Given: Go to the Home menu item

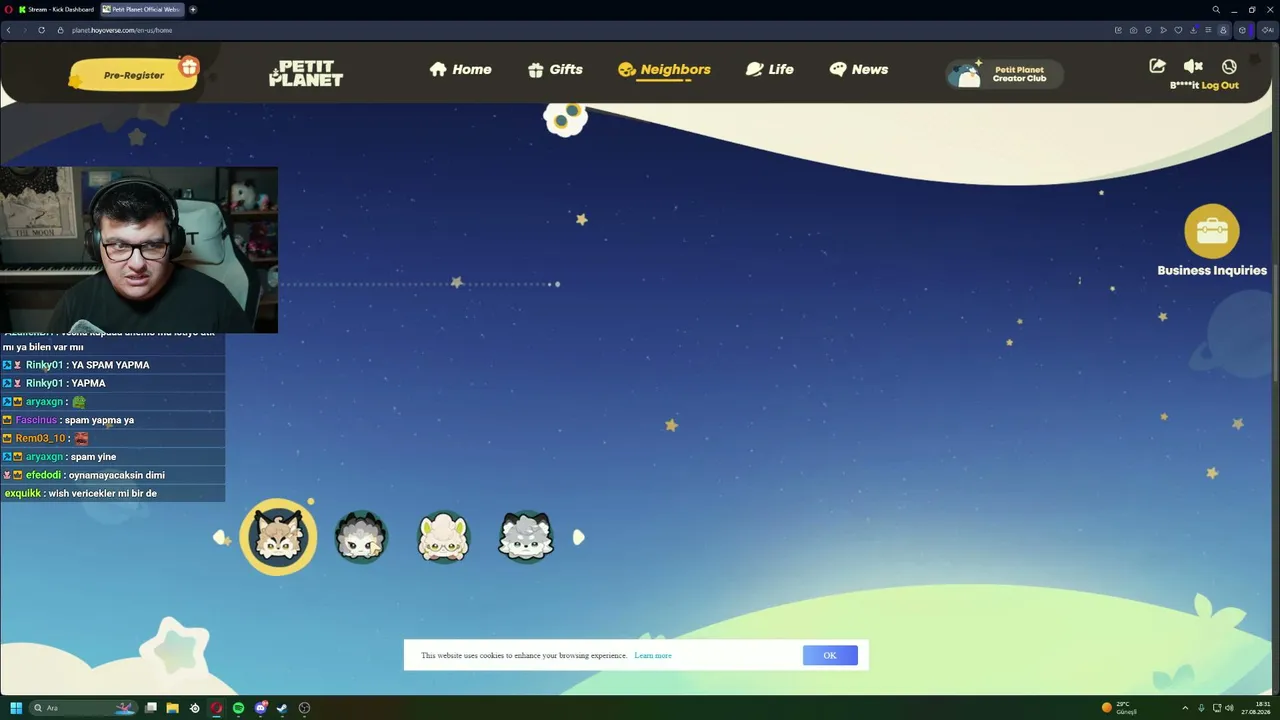Looking at the screenshot, I should [460, 69].
